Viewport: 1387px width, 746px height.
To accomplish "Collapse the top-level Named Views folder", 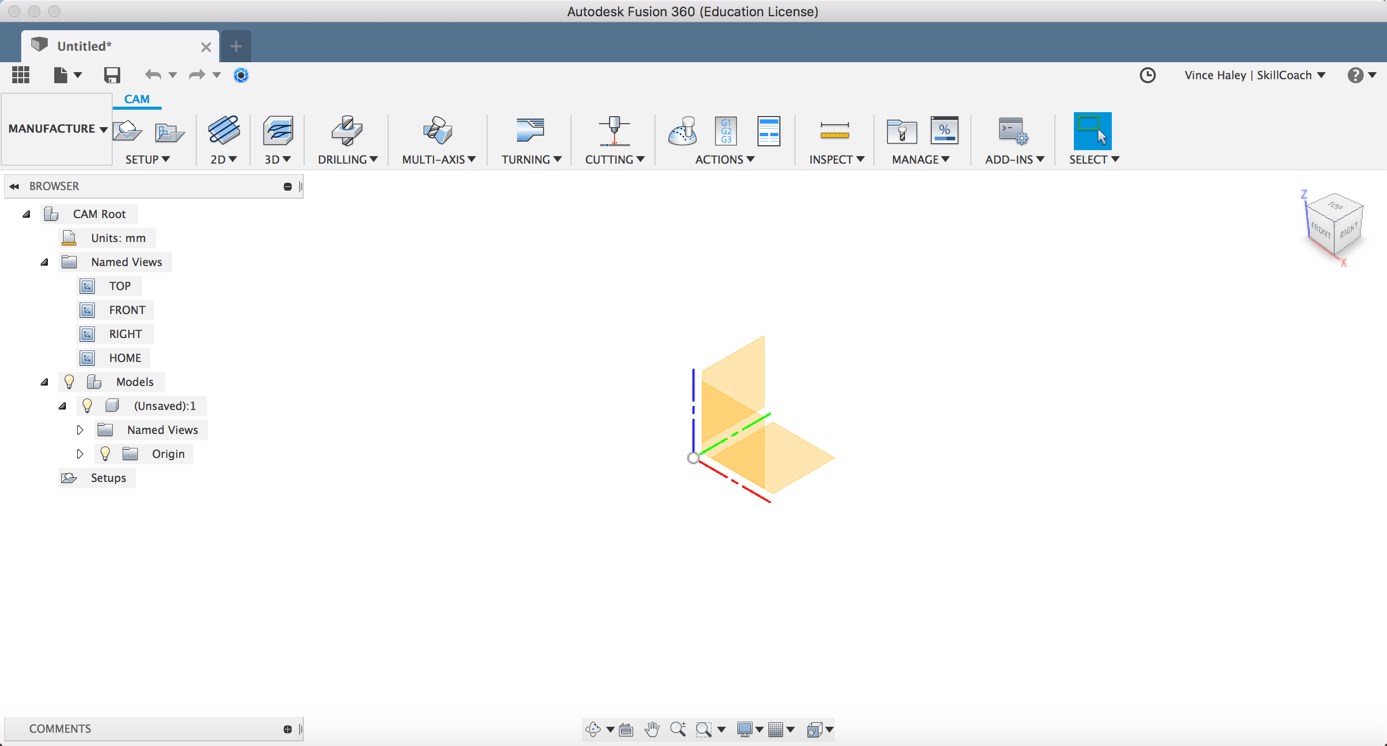I will point(45,262).
